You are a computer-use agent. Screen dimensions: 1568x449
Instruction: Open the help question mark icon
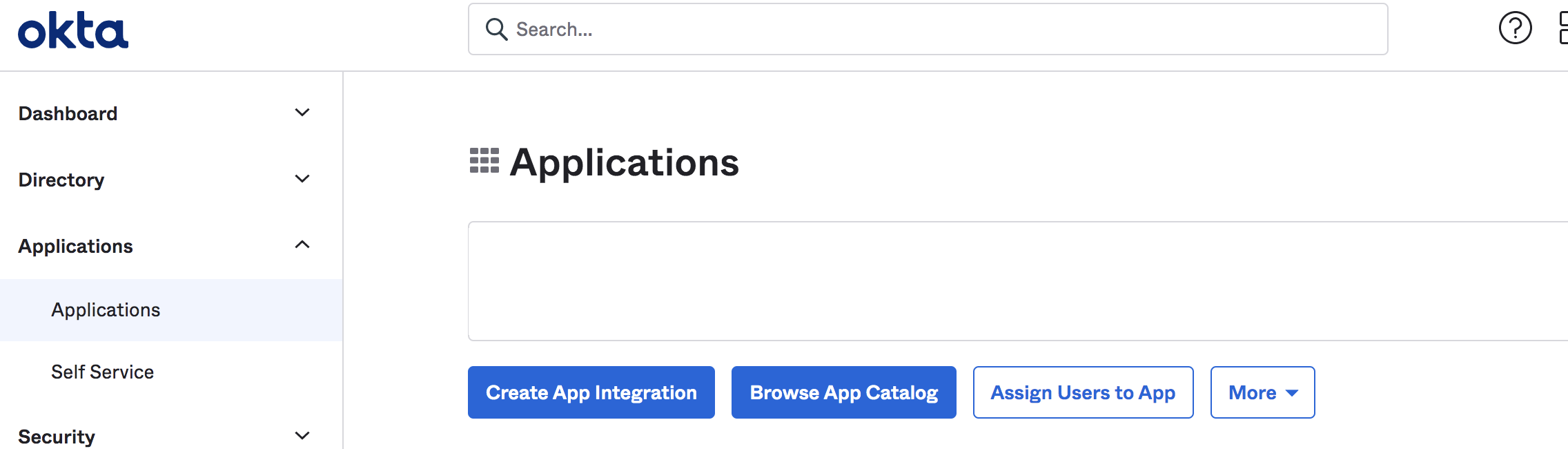(x=1514, y=28)
